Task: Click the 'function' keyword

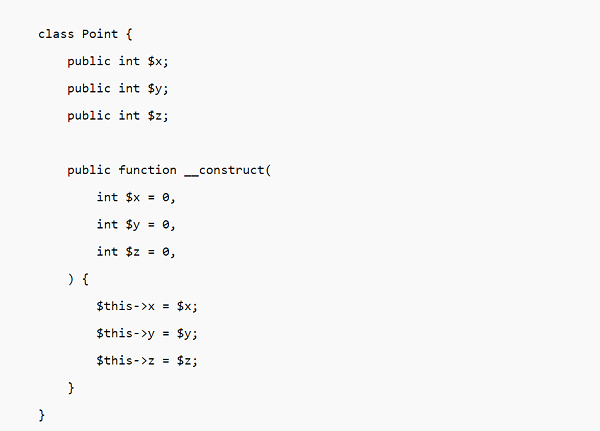Action: point(147,170)
